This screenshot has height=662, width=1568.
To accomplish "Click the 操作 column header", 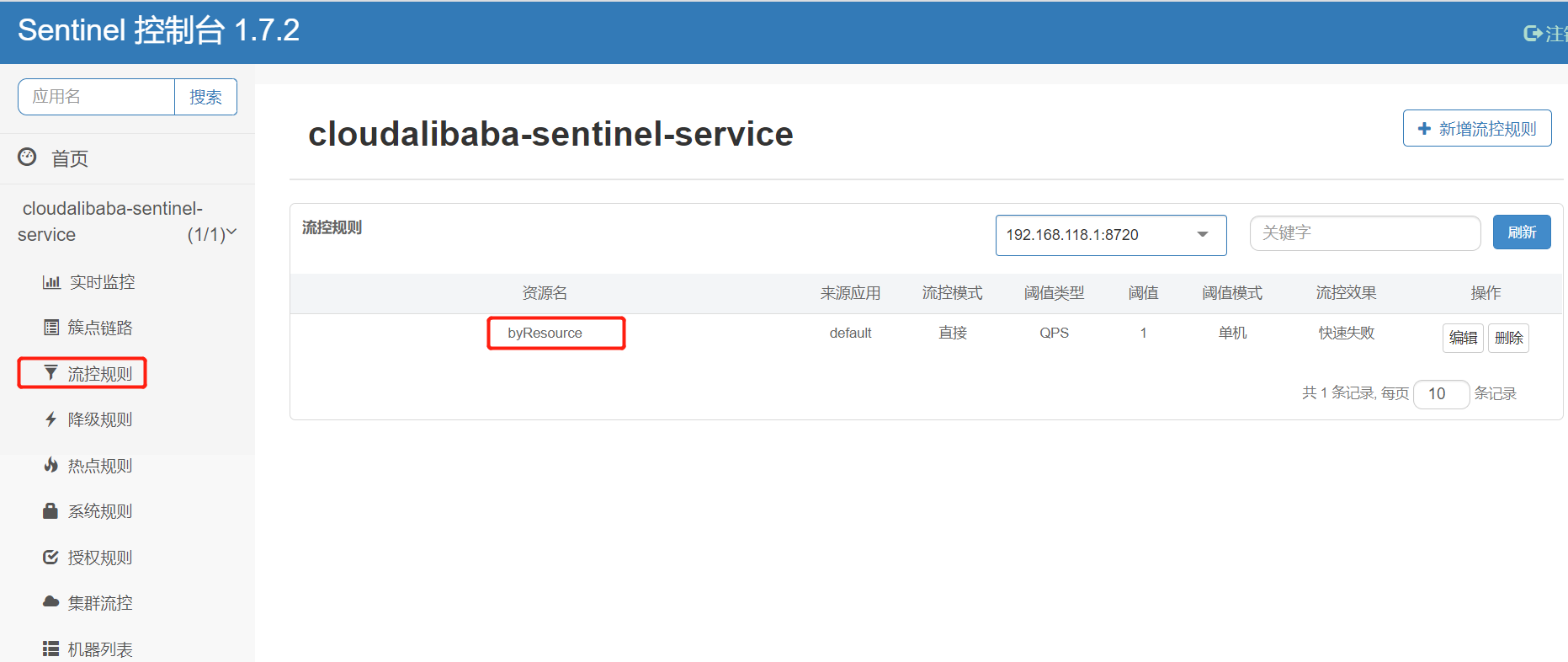I will [x=1486, y=293].
